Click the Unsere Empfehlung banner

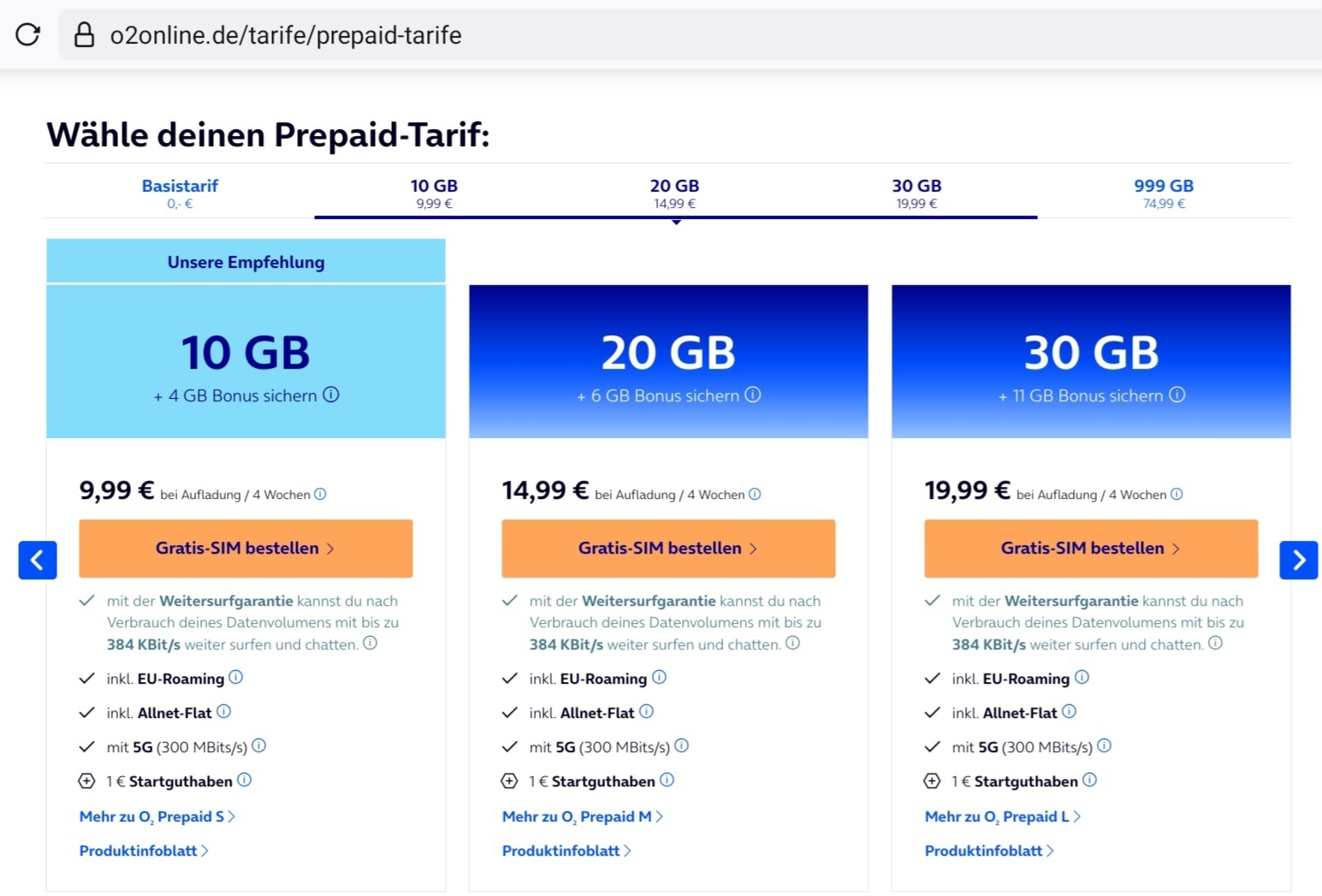pyautogui.click(x=246, y=261)
